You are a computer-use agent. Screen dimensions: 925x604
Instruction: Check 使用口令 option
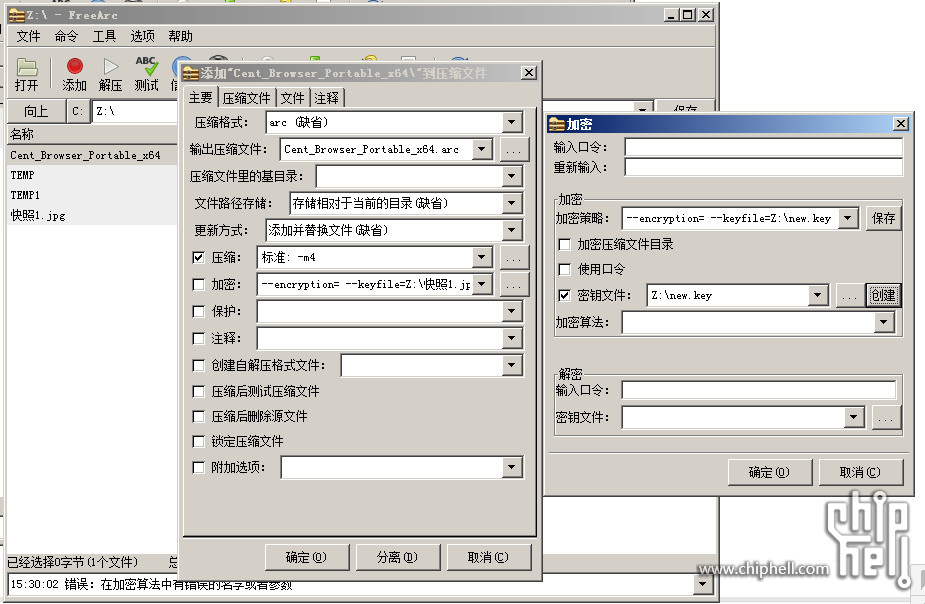[565, 270]
